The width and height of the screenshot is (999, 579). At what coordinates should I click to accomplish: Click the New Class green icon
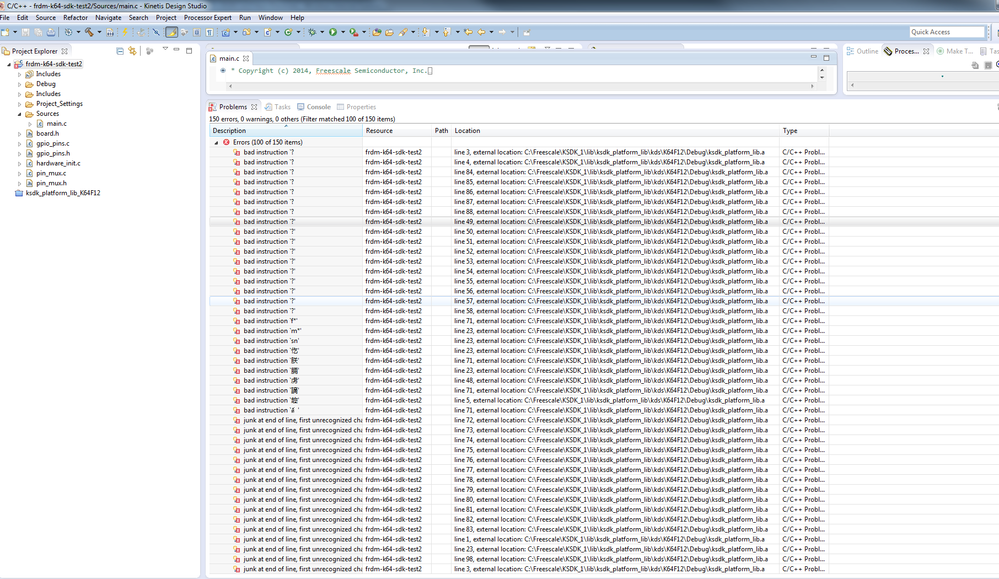click(289, 32)
